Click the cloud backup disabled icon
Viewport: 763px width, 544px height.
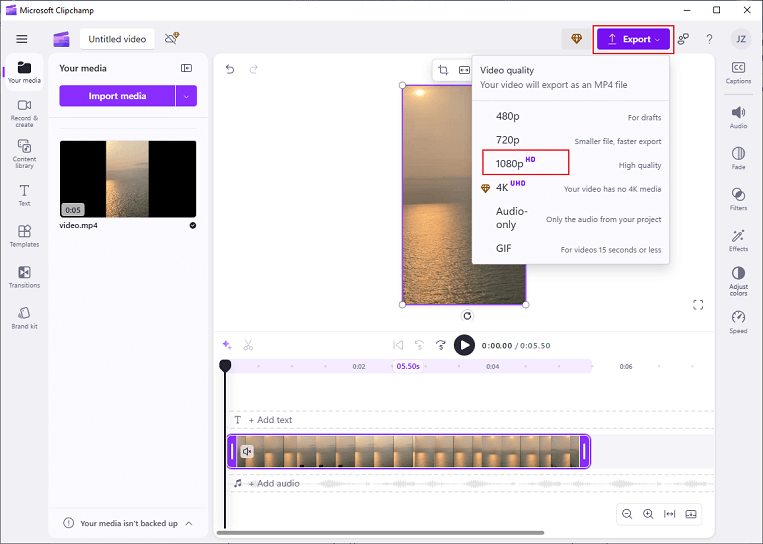[x=172, y=38]
